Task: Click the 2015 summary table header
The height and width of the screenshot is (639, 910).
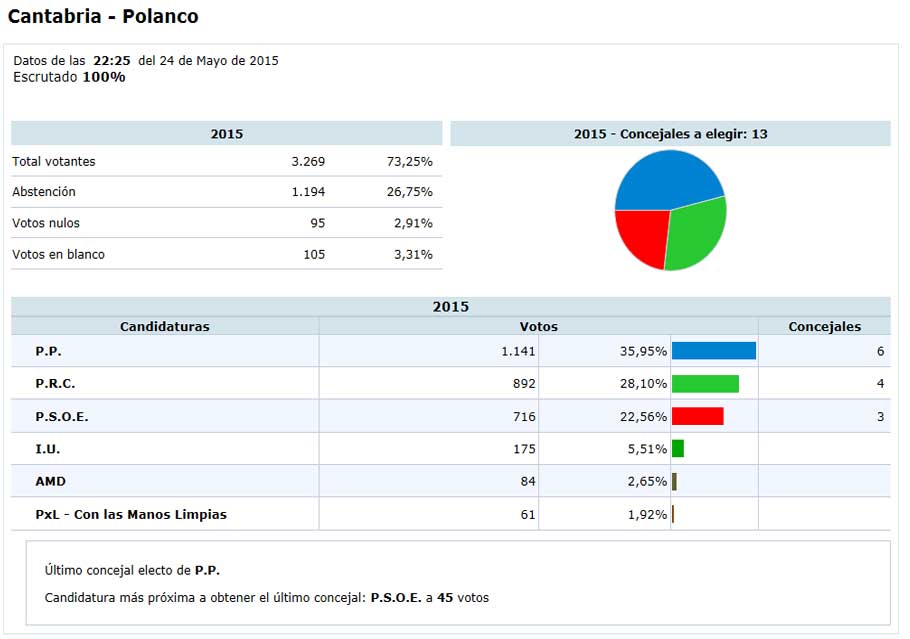Action: pyautogui.click(x=226, y=133)
